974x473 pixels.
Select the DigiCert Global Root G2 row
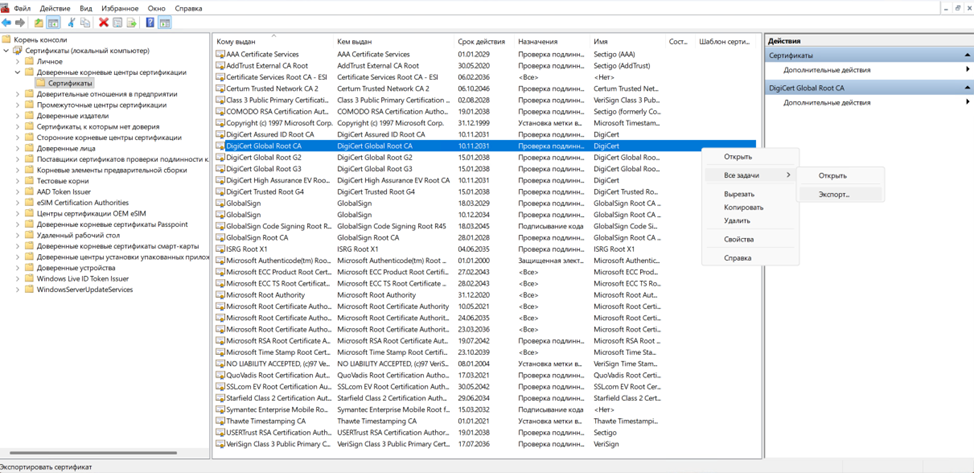(x=485, y=158)
